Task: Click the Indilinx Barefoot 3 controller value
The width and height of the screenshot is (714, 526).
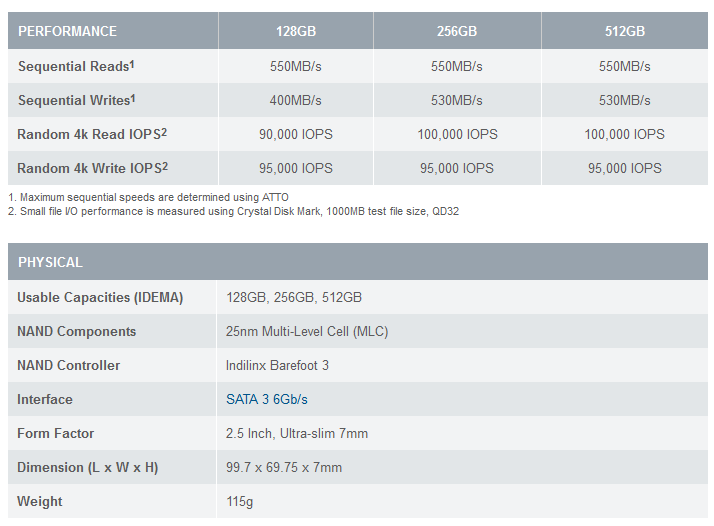Action: tap(277, 365)
